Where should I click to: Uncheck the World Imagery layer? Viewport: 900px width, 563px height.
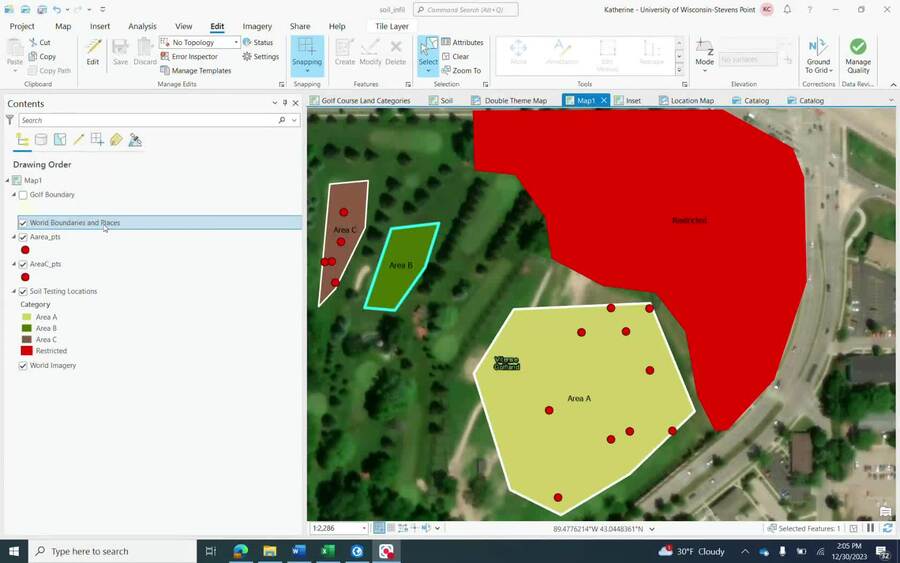tap(23, 366)
